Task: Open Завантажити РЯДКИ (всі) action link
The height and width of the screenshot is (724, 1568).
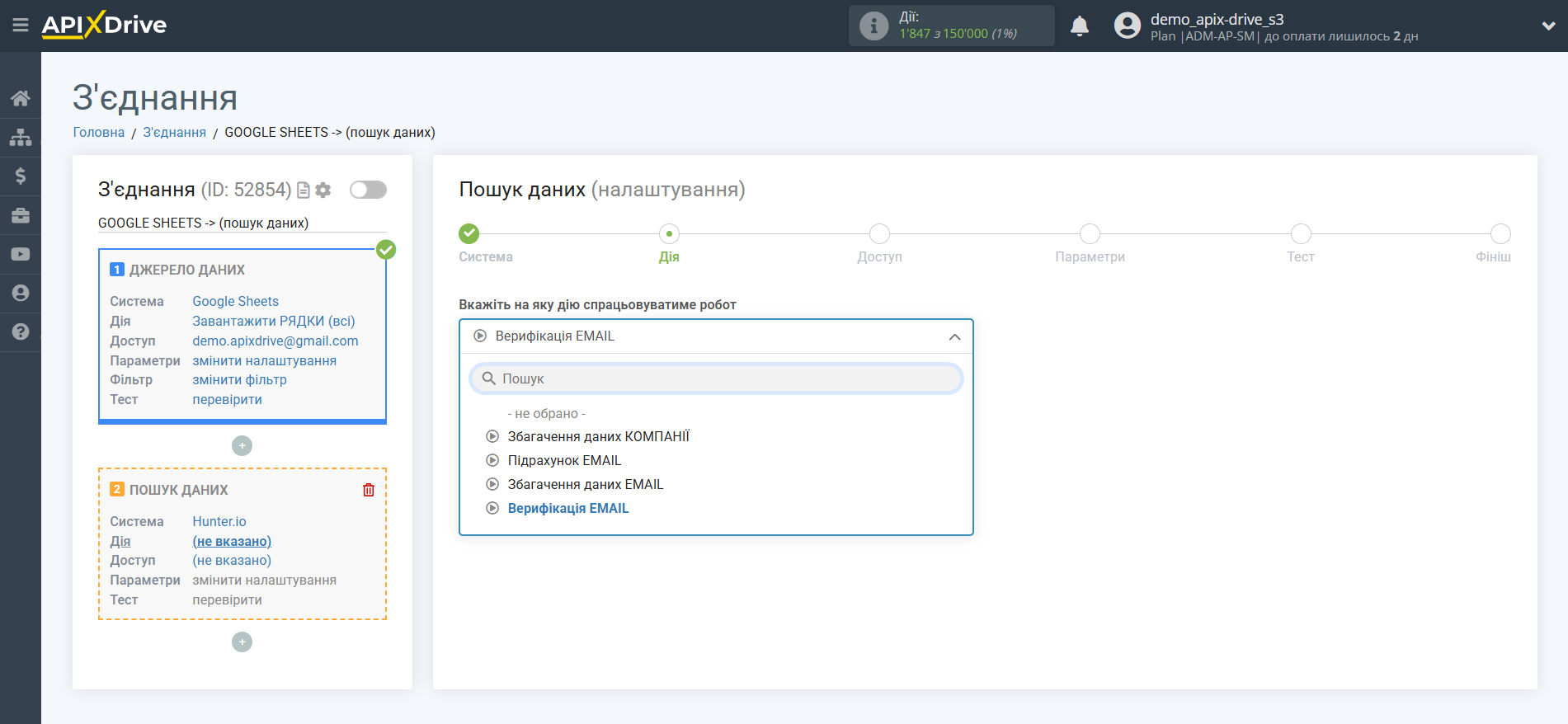Action: pos(274,322)
